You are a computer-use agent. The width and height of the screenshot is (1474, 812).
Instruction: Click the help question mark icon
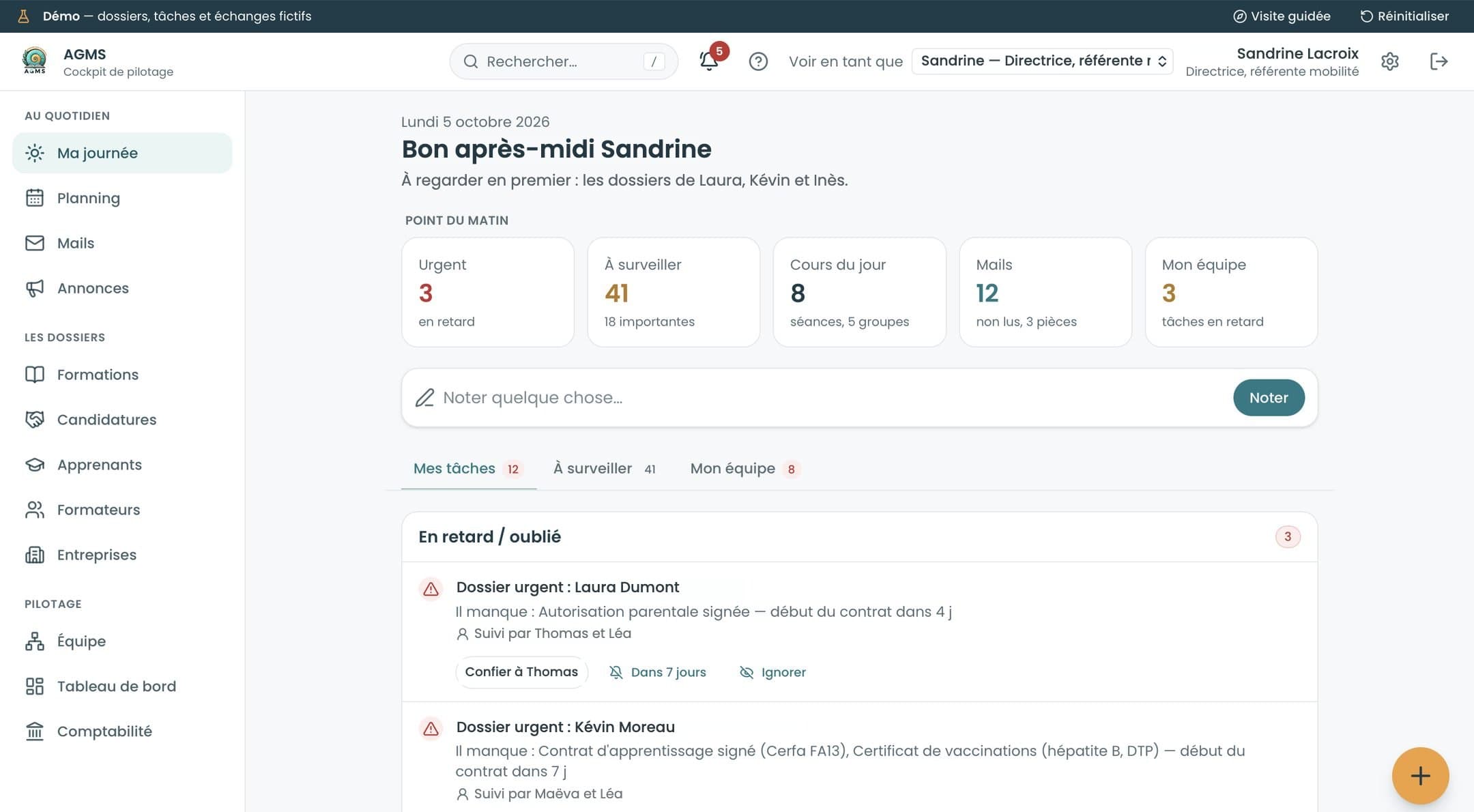[758, 61]
